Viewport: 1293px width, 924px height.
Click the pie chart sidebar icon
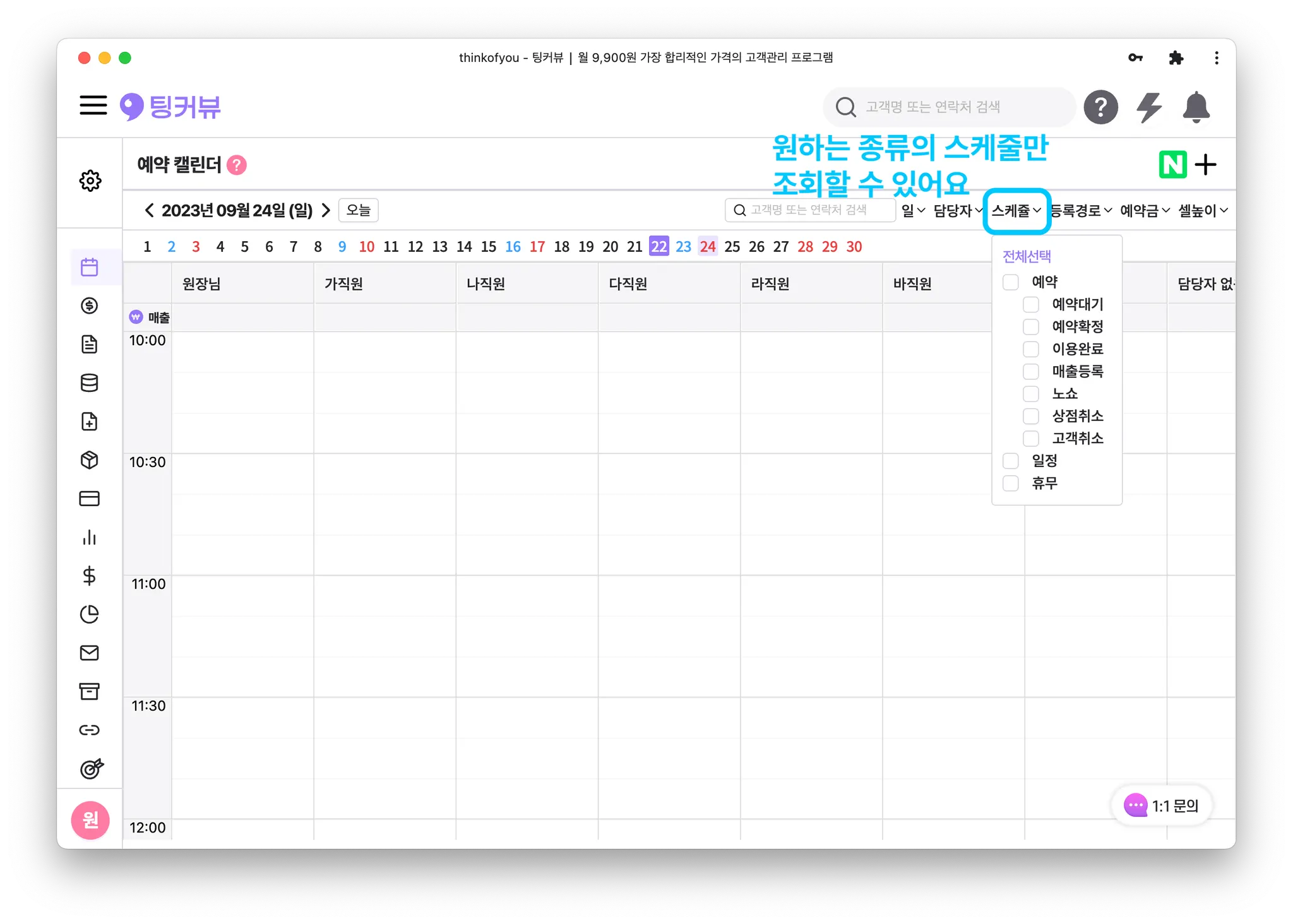[x=90, y=614]
